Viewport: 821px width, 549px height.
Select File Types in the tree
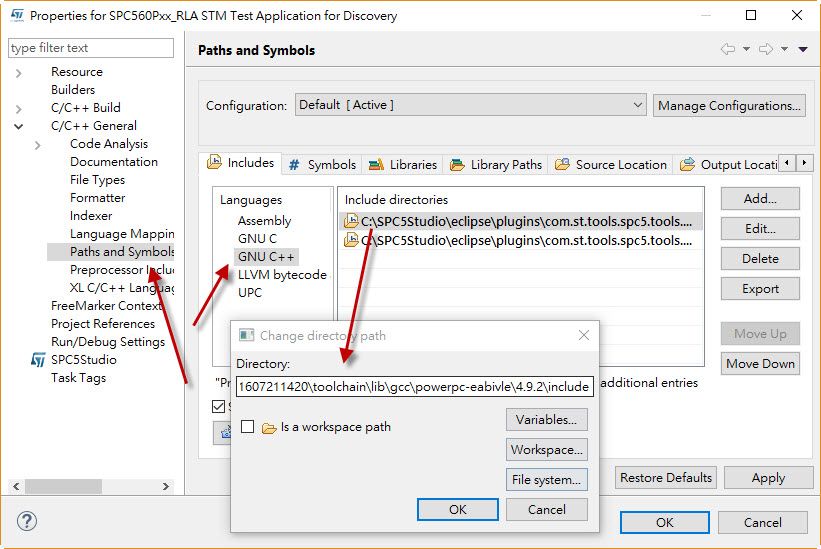point(97,180)
